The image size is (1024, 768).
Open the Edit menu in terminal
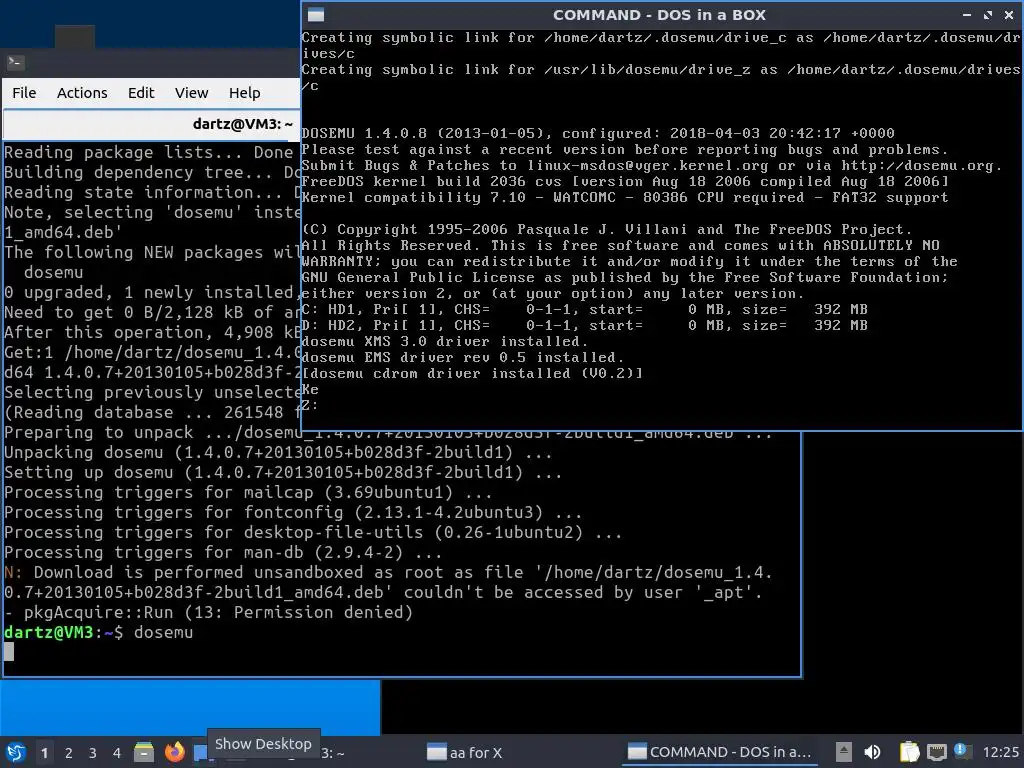pos(141,93)
